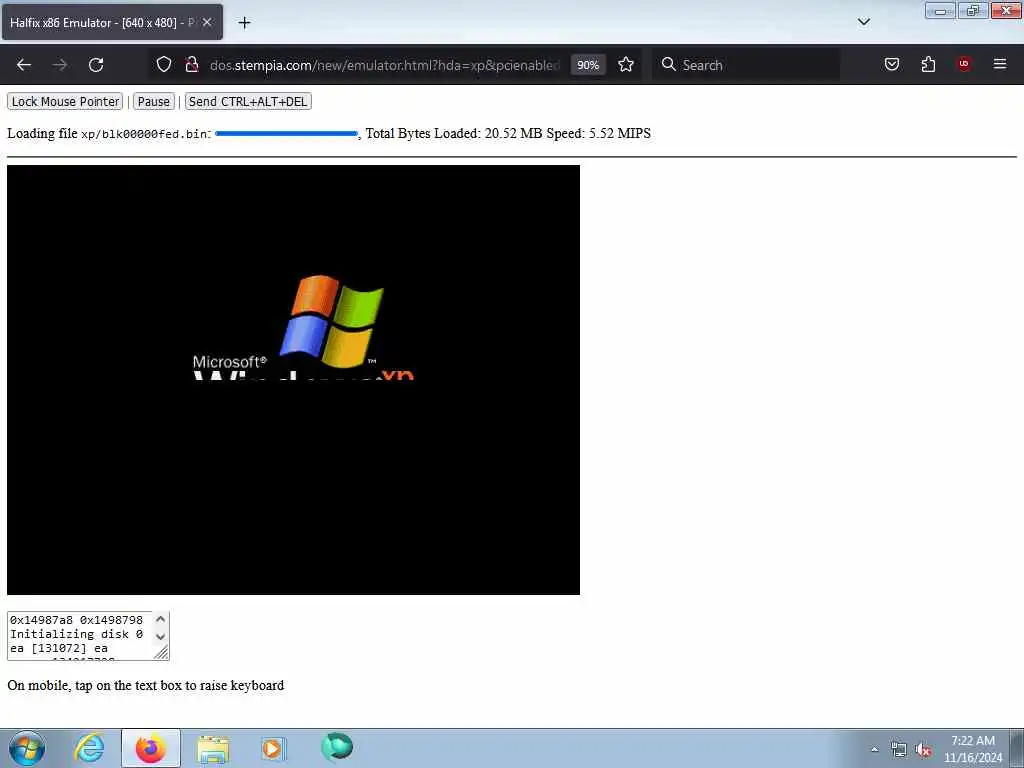The height and width of the screenshot is (768, 1024).
Task: Pause the emulator
Action: pyautogui.click(x=153, y=101)
